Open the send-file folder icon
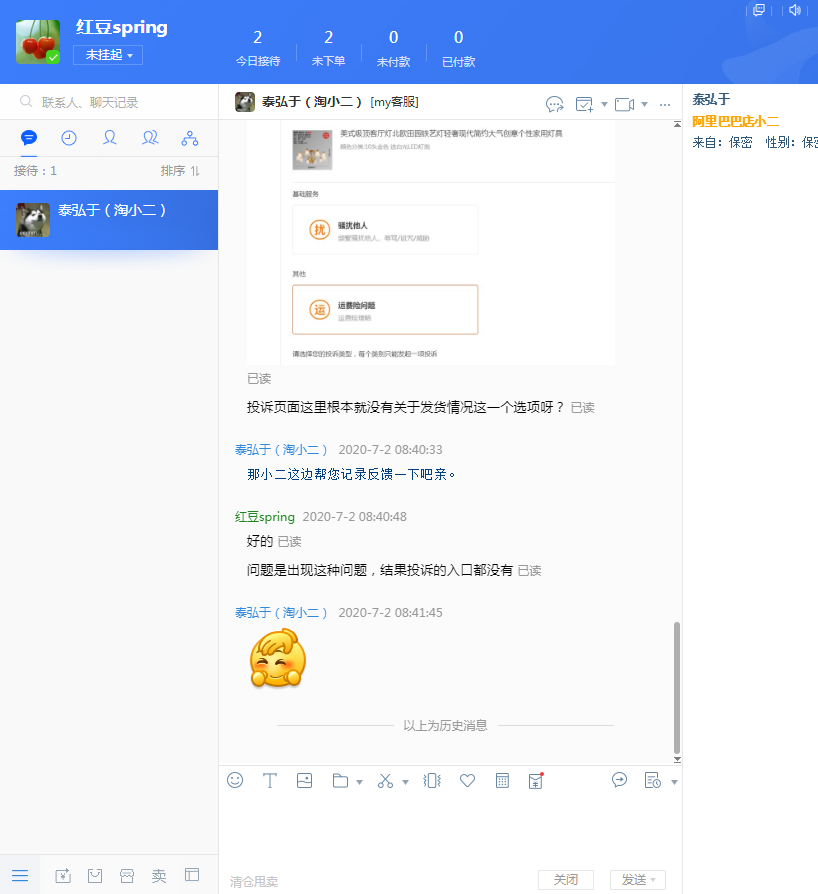This screenshot has width=818, height=894. (340, 781)
